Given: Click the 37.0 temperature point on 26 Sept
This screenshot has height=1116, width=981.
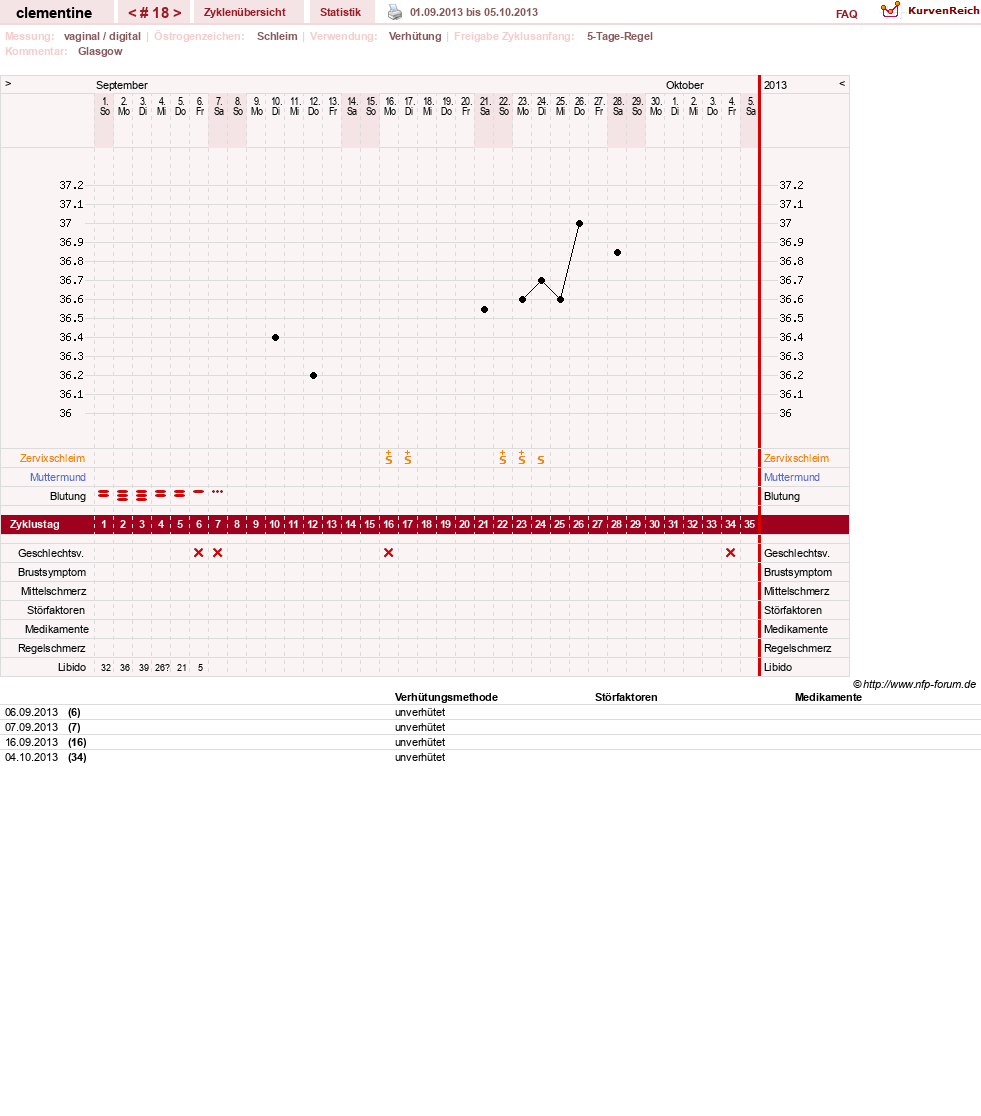Looking at the screenshot, I should (x=579, y=223).
